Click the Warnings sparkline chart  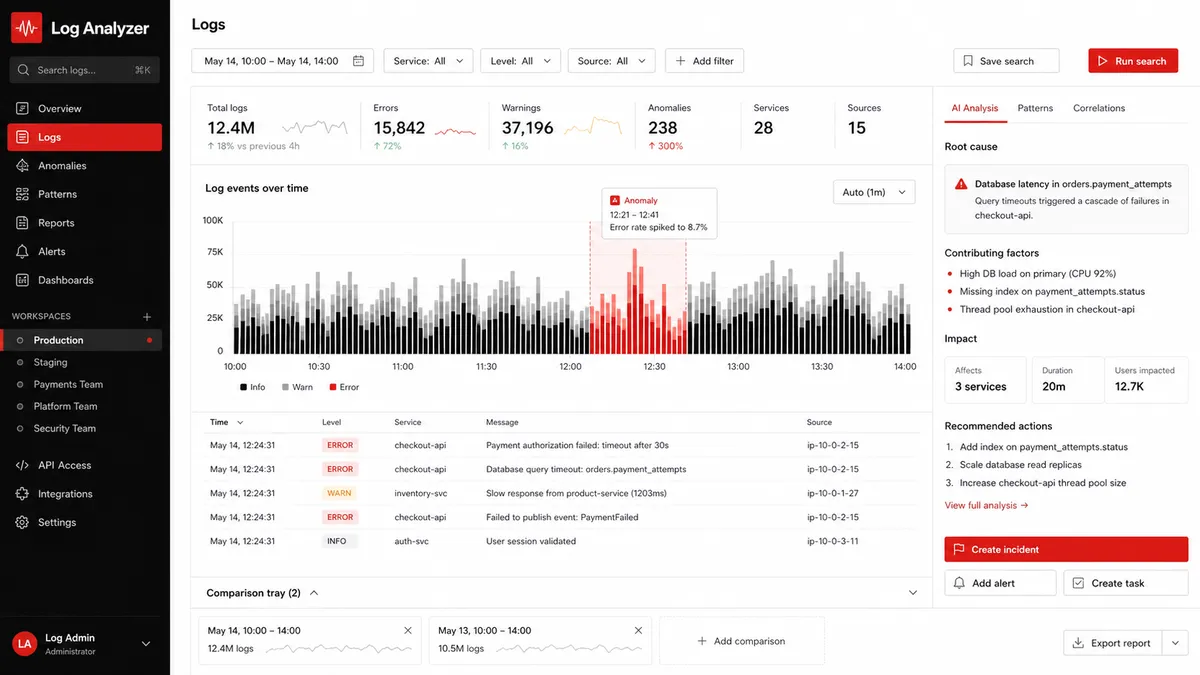pyautogui.click(x=593, y=128)
